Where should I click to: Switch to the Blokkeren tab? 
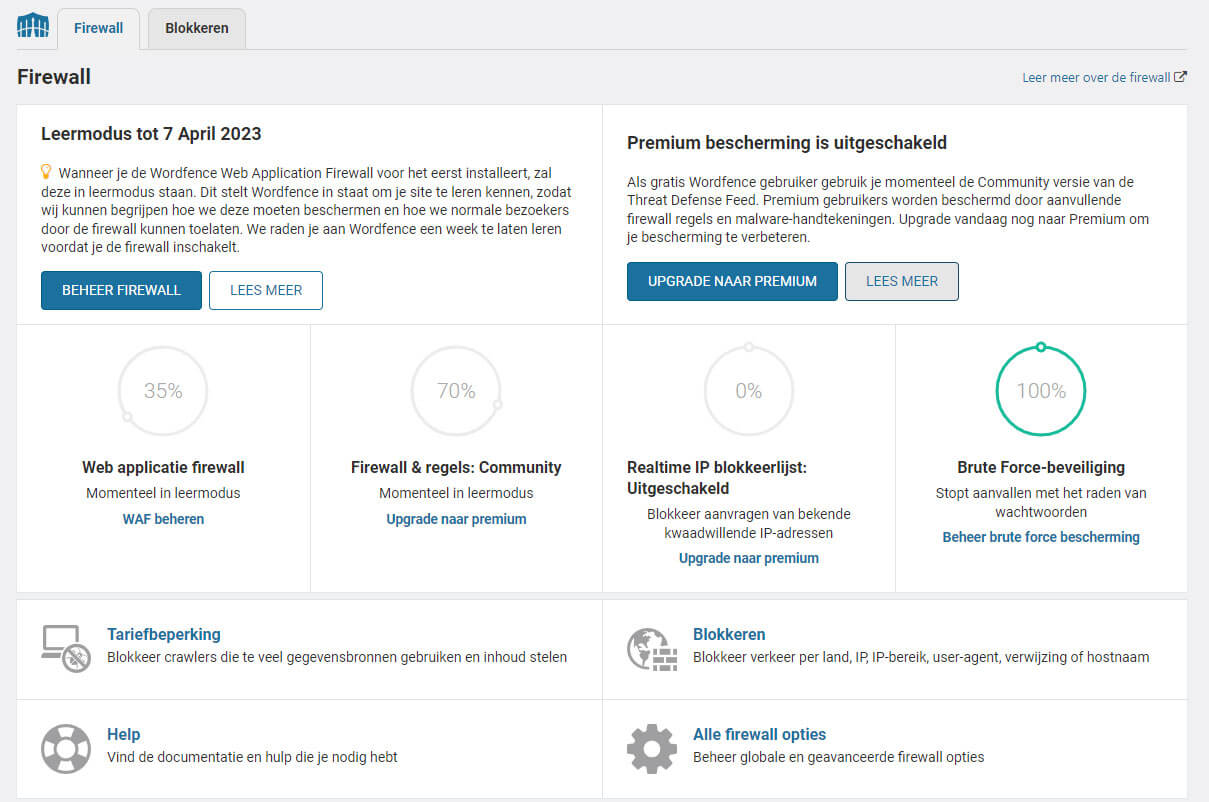click(196, 28)
